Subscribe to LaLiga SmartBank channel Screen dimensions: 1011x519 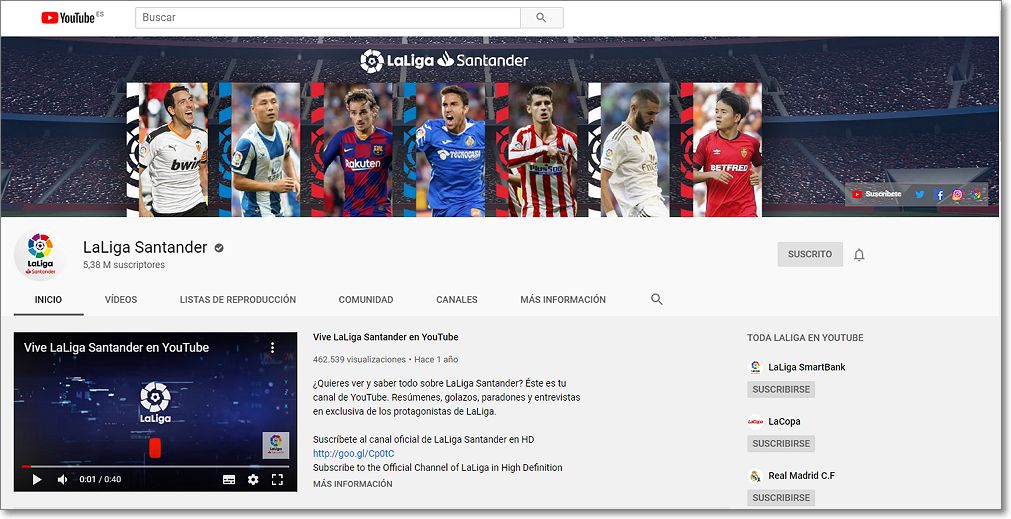pos(781,389)
